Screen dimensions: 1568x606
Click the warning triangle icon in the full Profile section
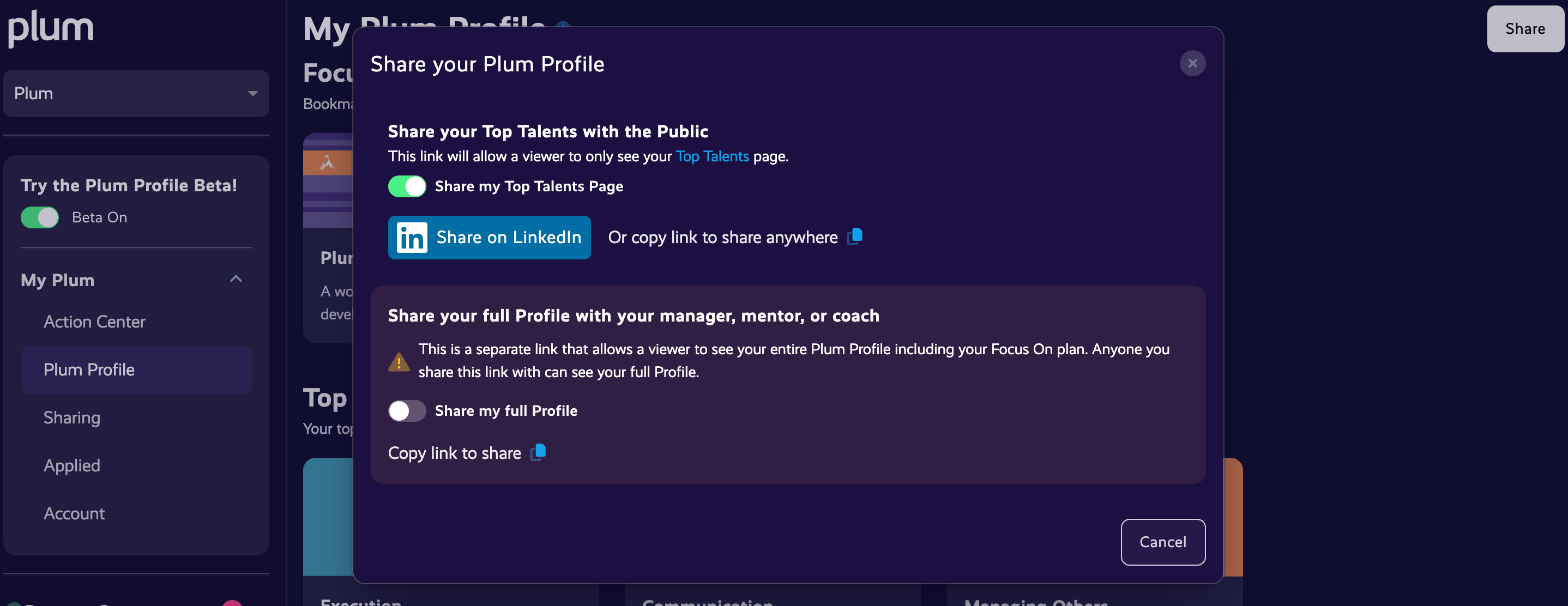[399, 360]
